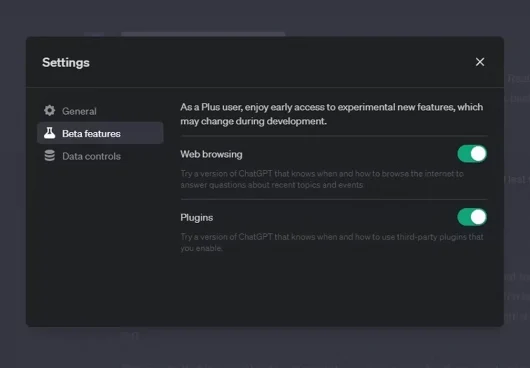Click the Web browsing description text
This screenshot has height=368, width=530.
coord(322,179)
